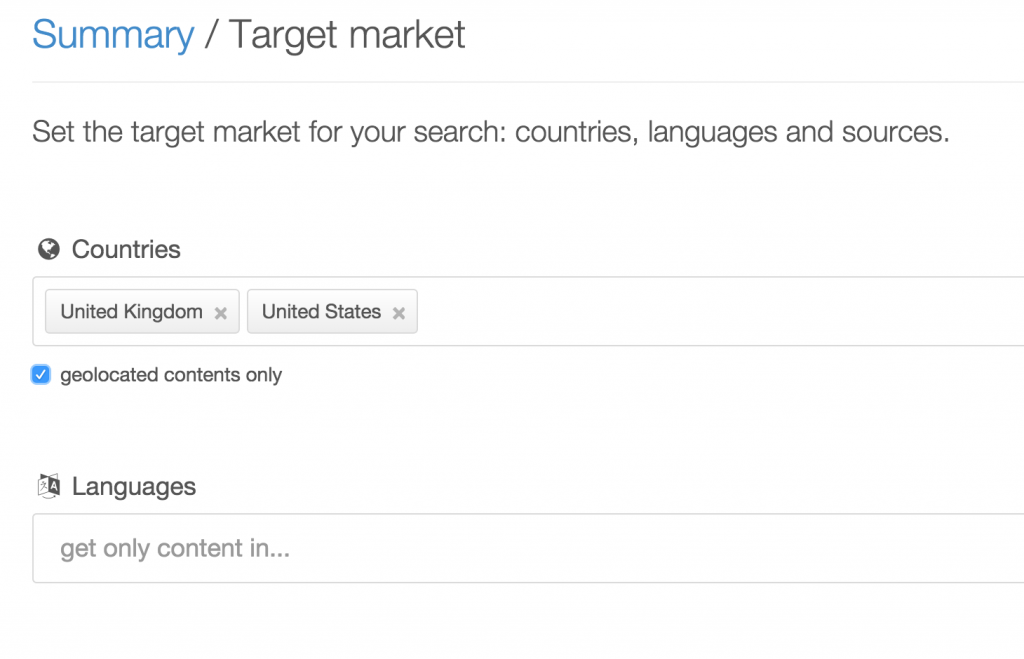Click empty space in the Countries tag field
This screenshot has width=1024, height=659.
coord(700,312)
